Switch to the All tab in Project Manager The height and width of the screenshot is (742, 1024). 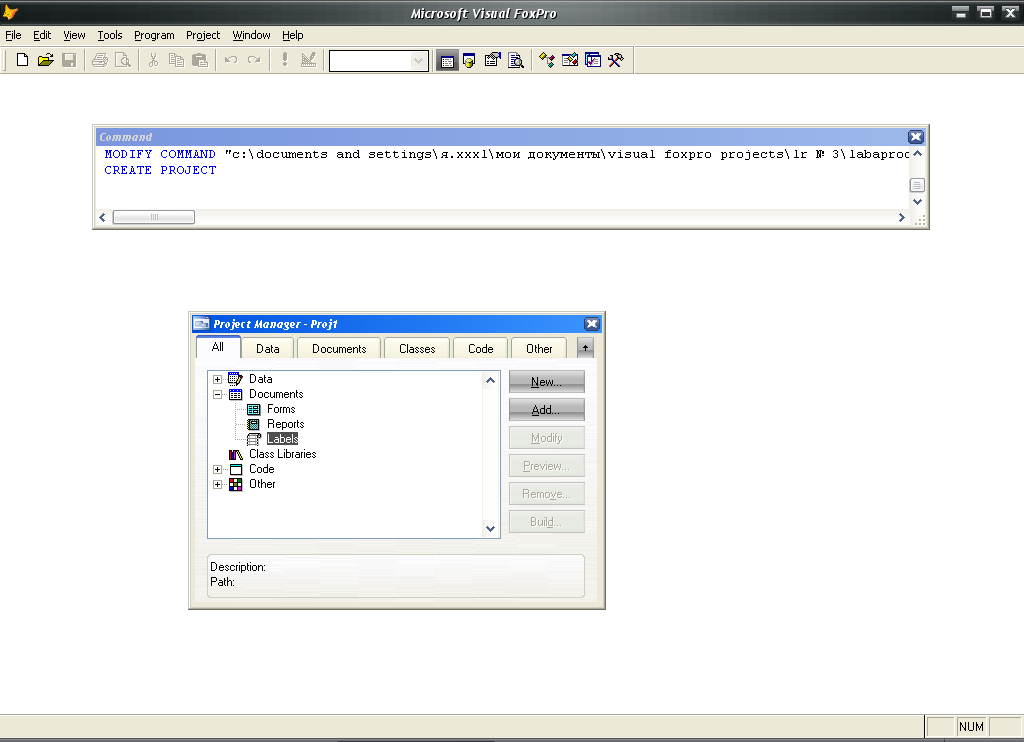coord(218,347)
